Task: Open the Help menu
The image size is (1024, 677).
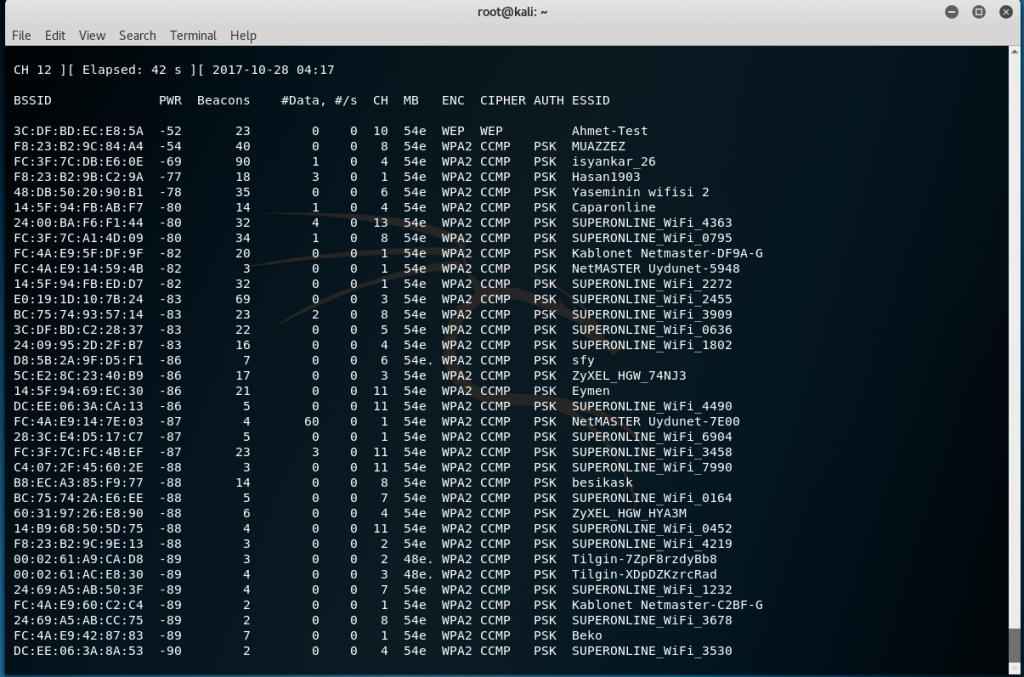Action: pos(243,35)
